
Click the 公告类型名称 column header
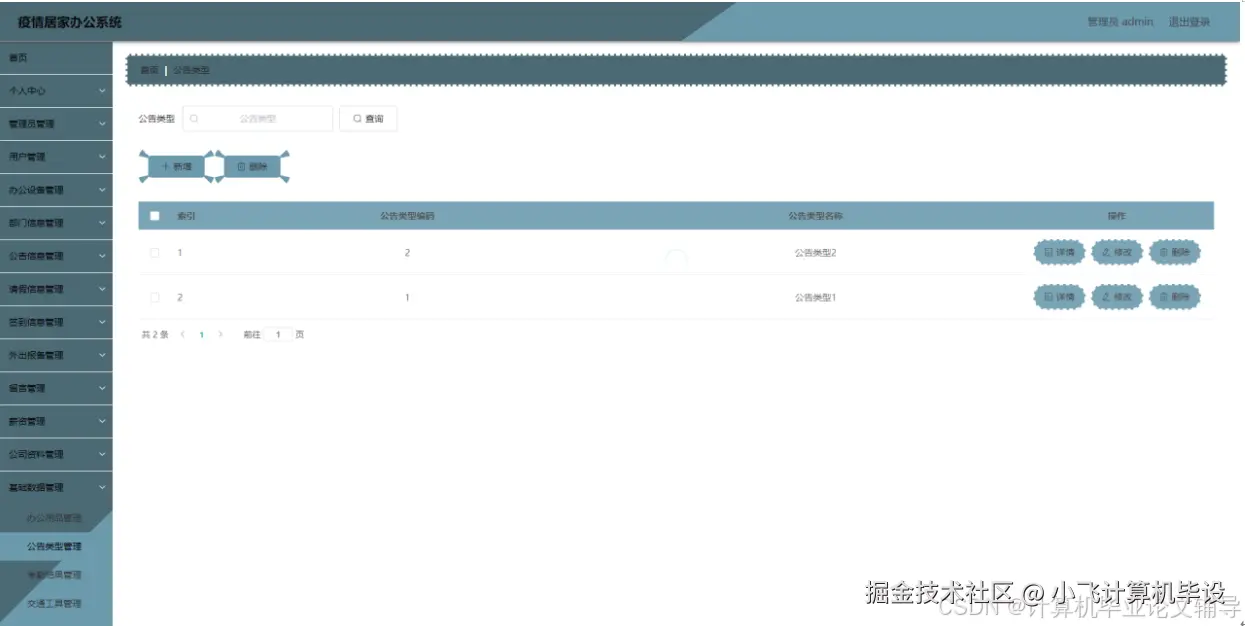click(x=815, y=216)
